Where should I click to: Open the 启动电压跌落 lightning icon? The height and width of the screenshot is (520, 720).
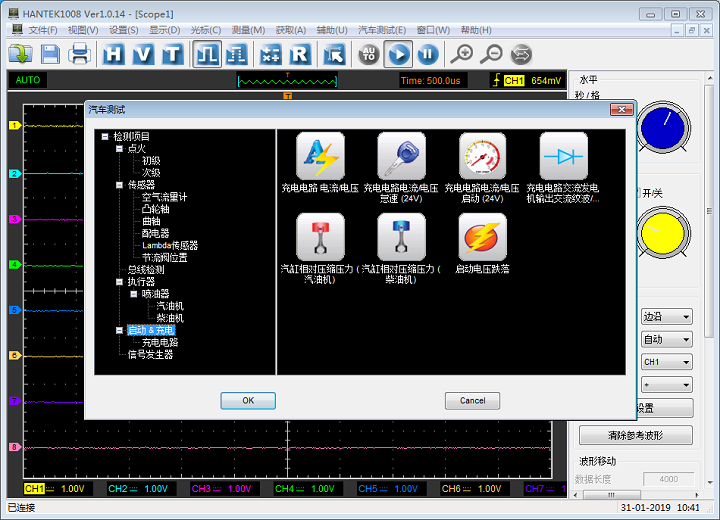pos(482,238)
